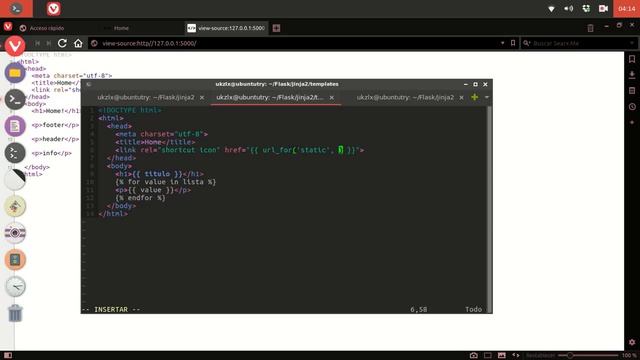This screenshot has height=360, width=640.
Task: Open volume control in system tray
Action: click(x=569, y=9)
